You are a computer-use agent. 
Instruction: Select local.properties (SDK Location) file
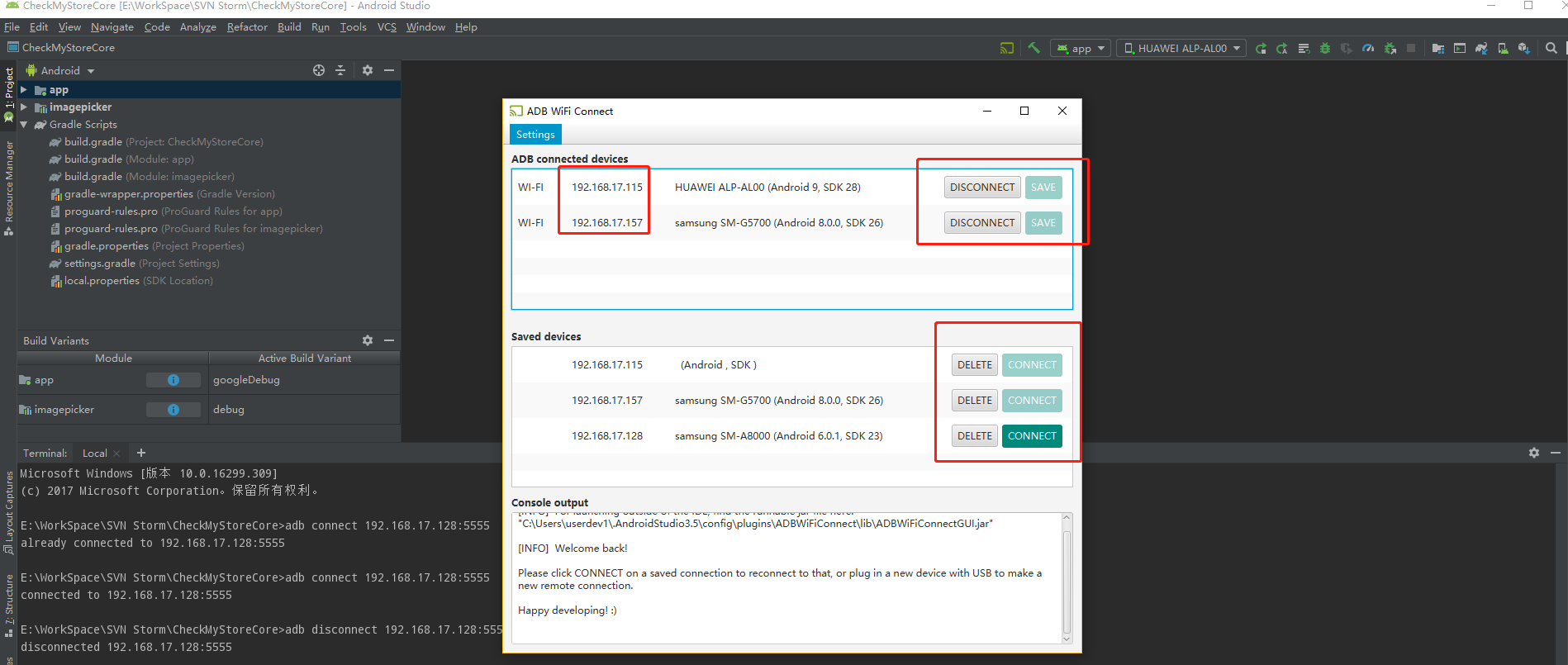point(131,281)
